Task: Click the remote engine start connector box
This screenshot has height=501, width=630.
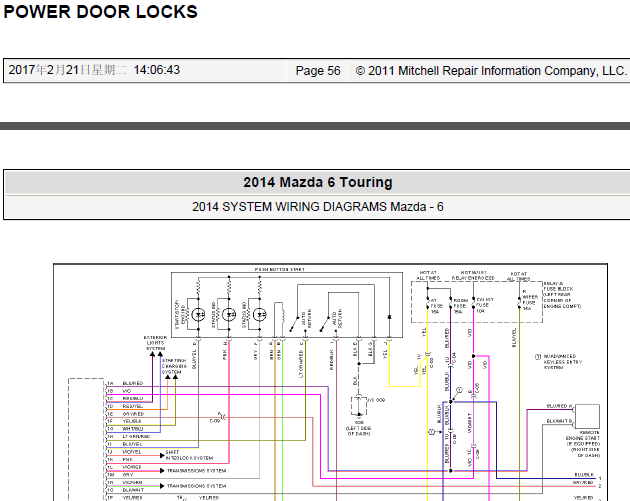Action: point(587,417)
